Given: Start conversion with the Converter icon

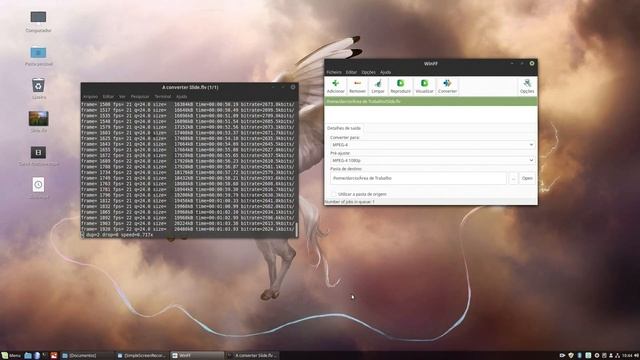Looking at the screenshot, I should click(x=447, y=83).
